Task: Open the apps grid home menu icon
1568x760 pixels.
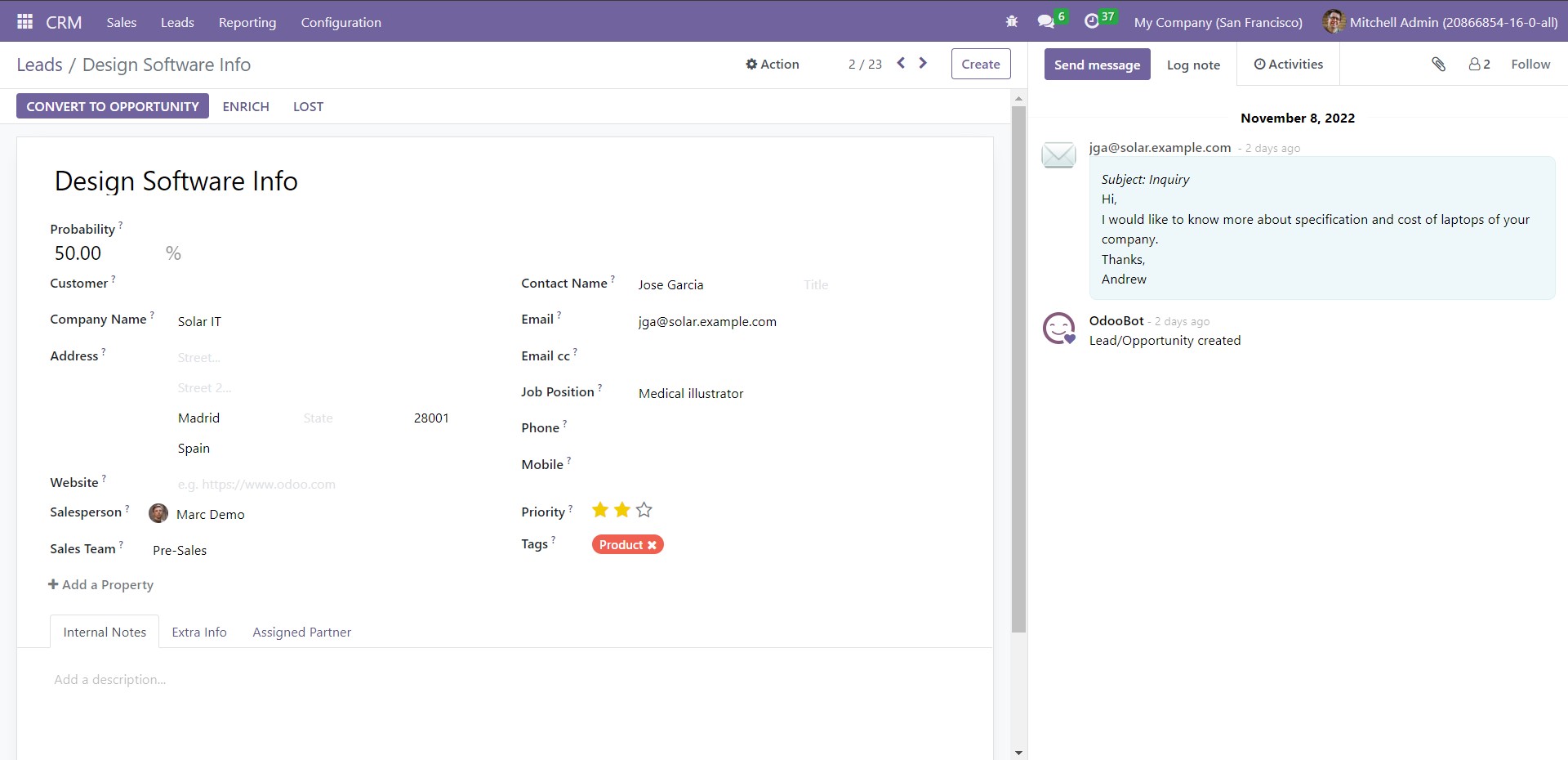Action: point(24,22)
